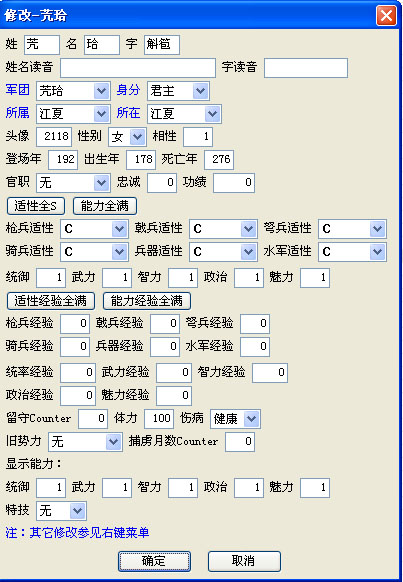The width and height of the screenshot is (403, 582).
Task: Open the 官职 dropdown
Action: coord(73,183)
